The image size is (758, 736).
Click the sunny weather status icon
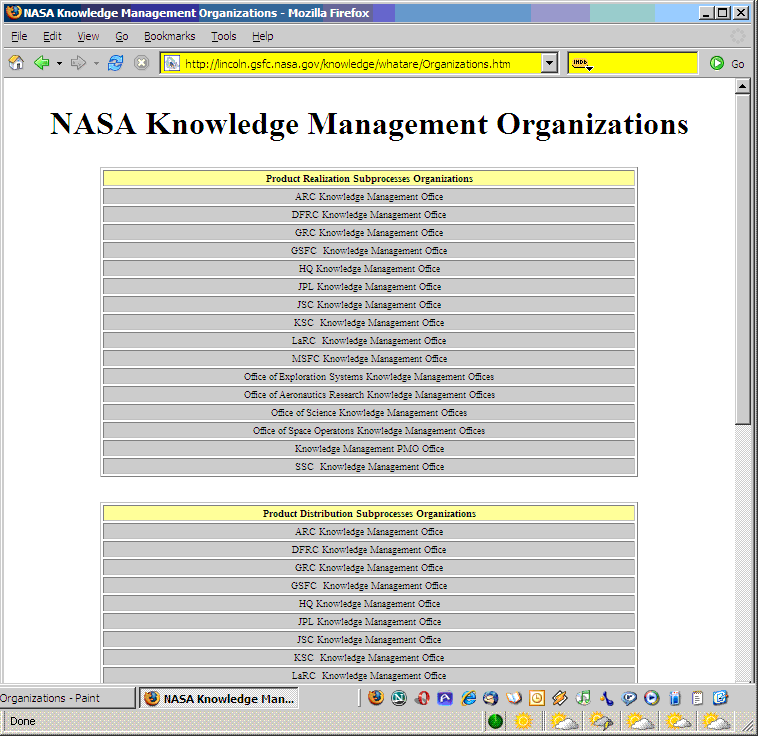tap(524, 721)
